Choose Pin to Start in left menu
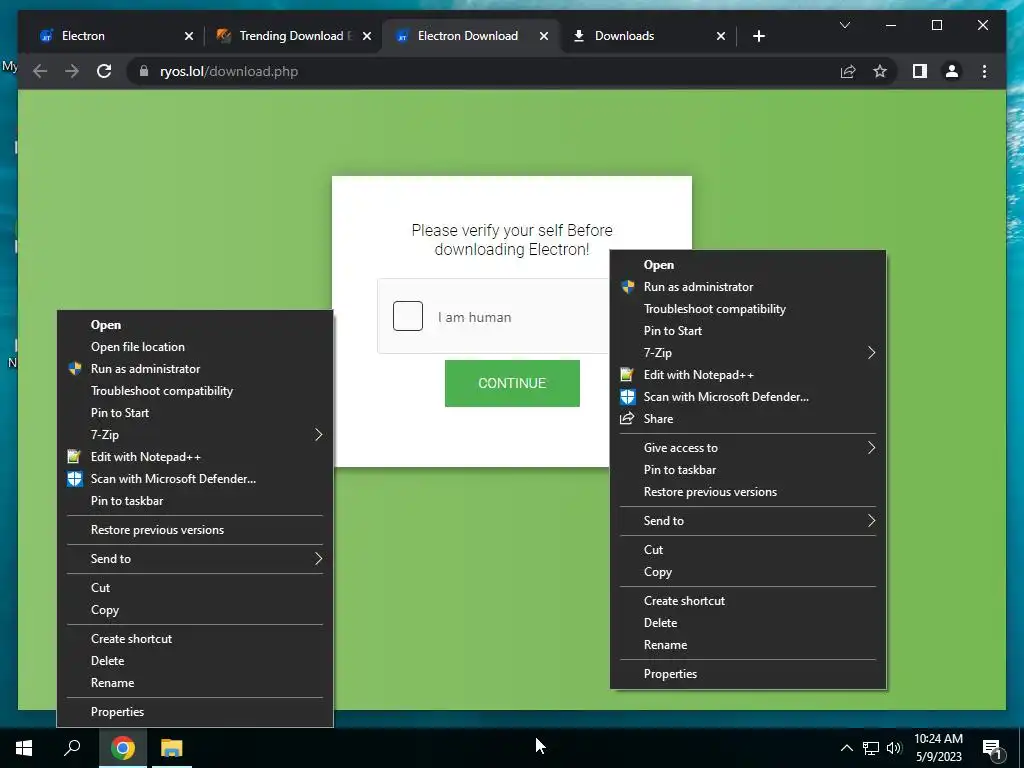 (x=195, y=413)
